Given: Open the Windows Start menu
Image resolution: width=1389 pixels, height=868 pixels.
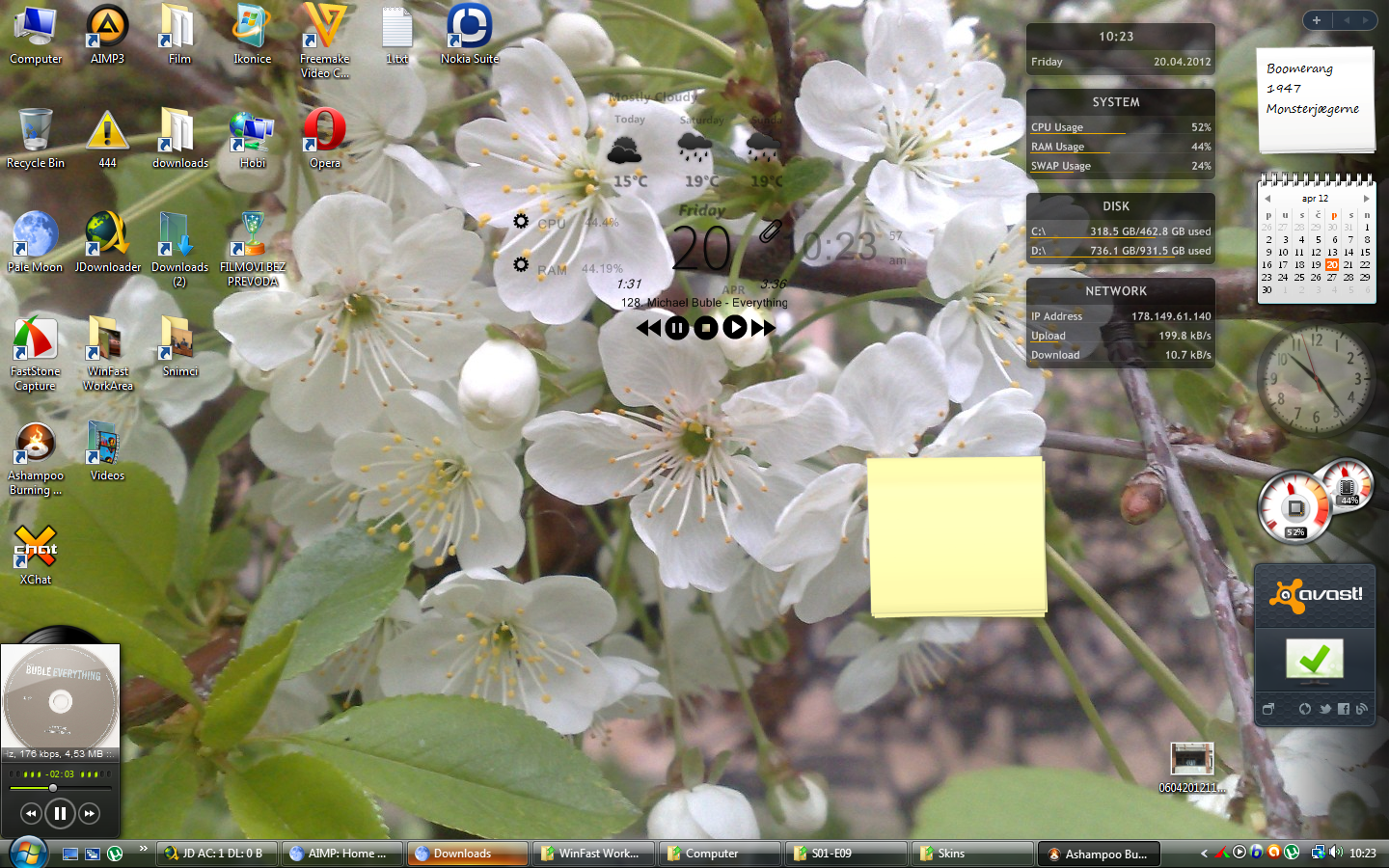Looking at the screenshot, I should (x=28, y=853).
